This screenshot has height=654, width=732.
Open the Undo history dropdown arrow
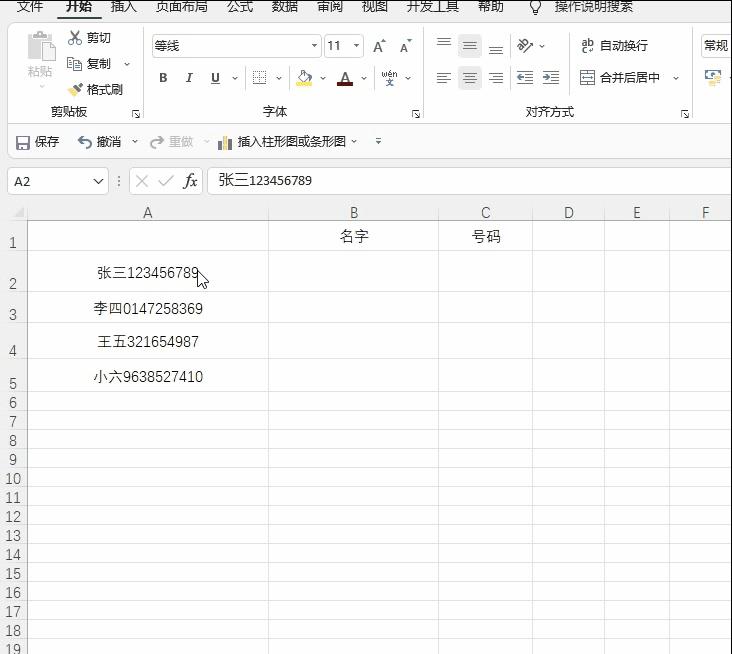[x=134, y=141]
